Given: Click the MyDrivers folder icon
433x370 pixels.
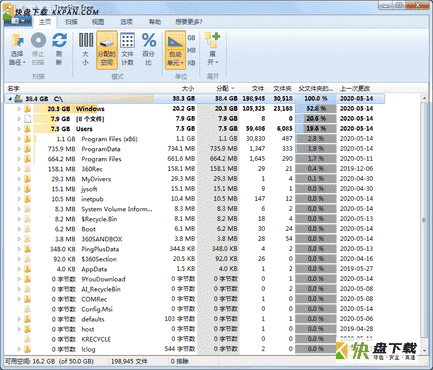Looking at the screenshot, I should pos(27,179).
